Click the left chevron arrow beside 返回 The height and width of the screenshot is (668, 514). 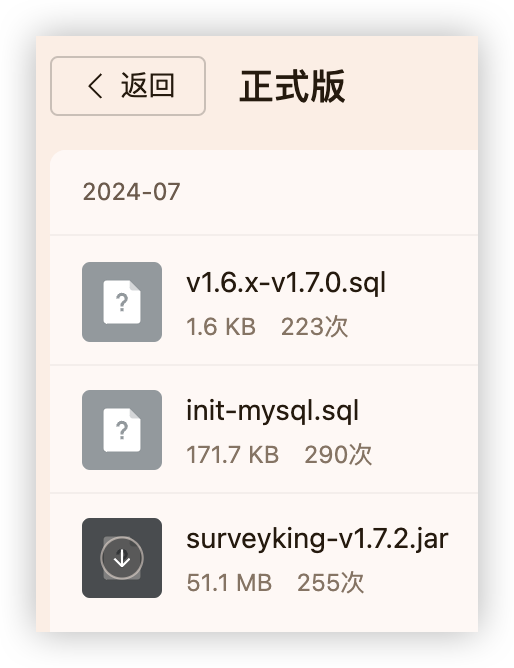point(95,86)
